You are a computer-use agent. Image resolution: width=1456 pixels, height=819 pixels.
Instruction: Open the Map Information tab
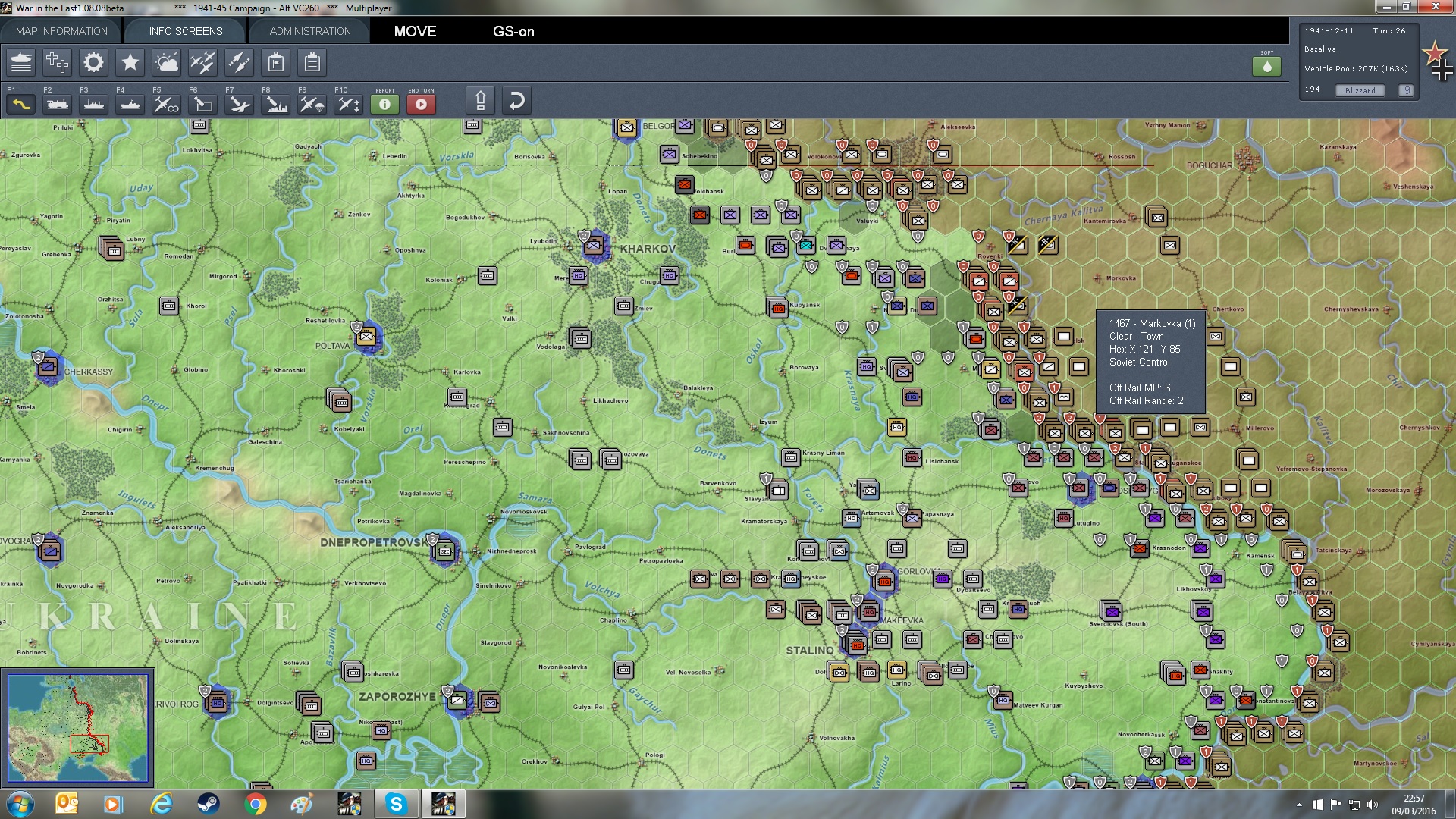click(x=61, y=31)
